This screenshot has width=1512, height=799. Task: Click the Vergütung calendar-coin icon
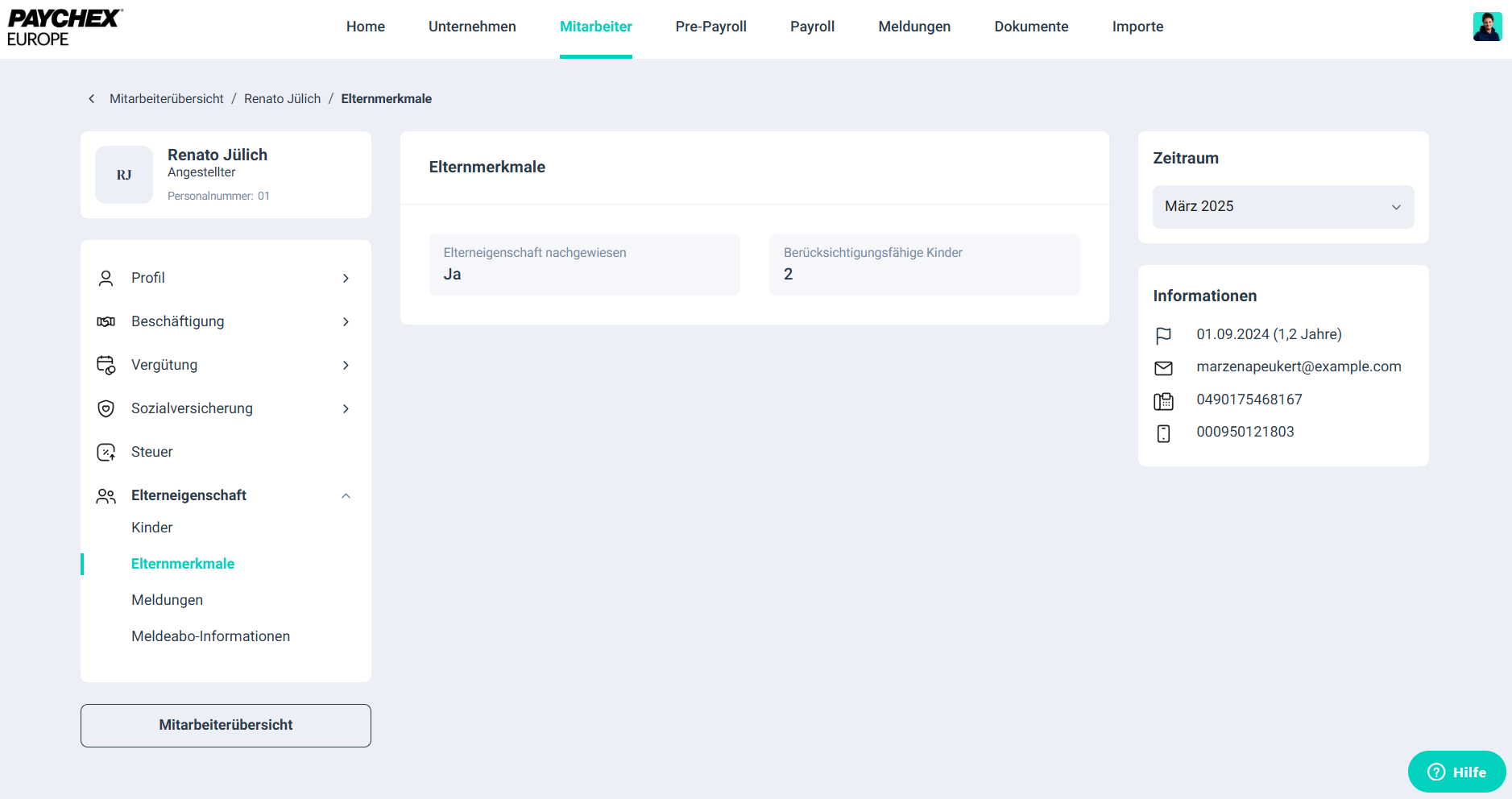coord(106,365)
